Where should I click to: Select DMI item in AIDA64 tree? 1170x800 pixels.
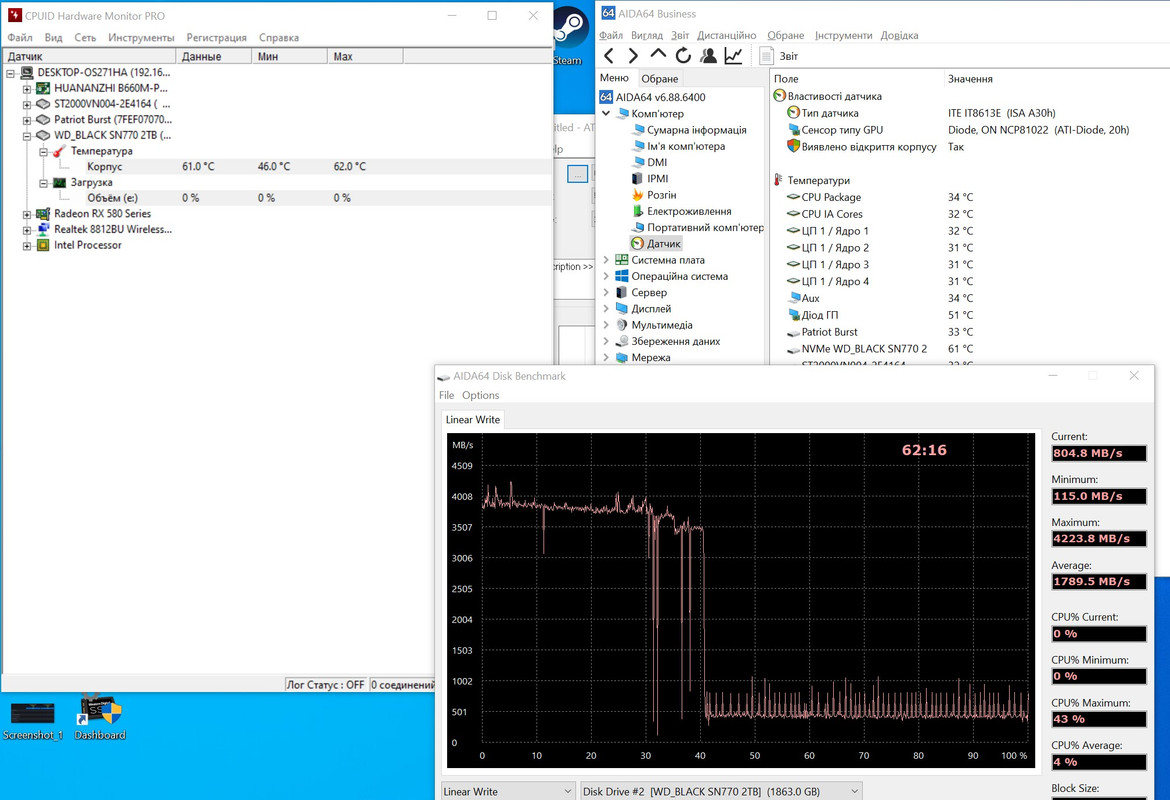click(649, 162)
